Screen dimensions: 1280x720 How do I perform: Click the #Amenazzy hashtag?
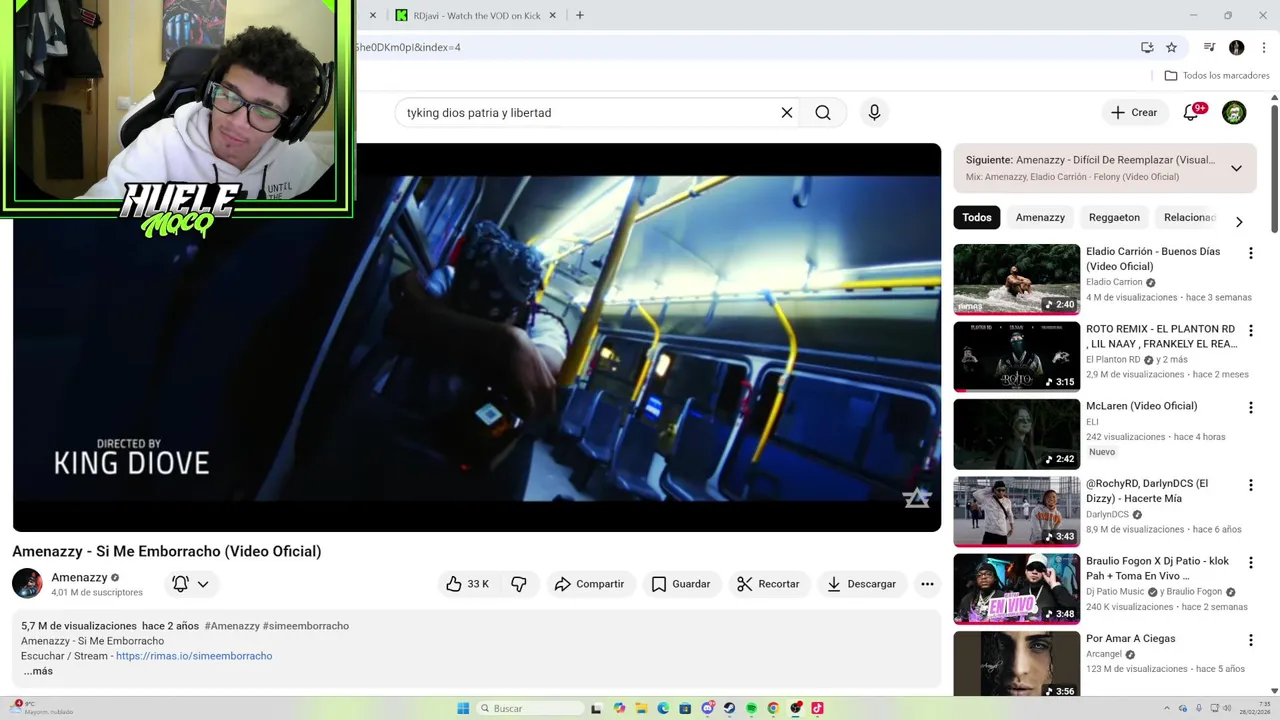[232, 626]
